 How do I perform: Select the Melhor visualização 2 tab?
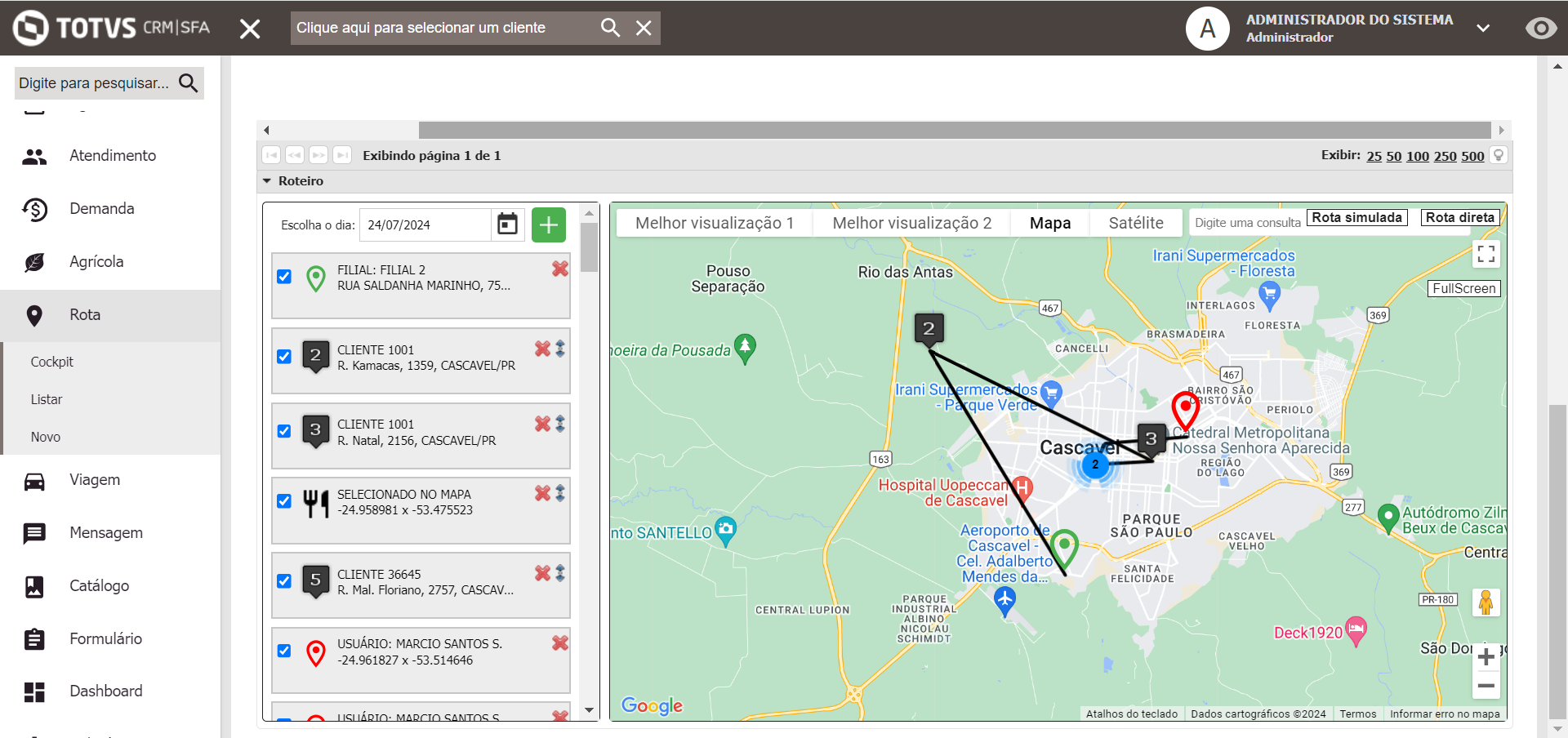(x=912, y=223)
